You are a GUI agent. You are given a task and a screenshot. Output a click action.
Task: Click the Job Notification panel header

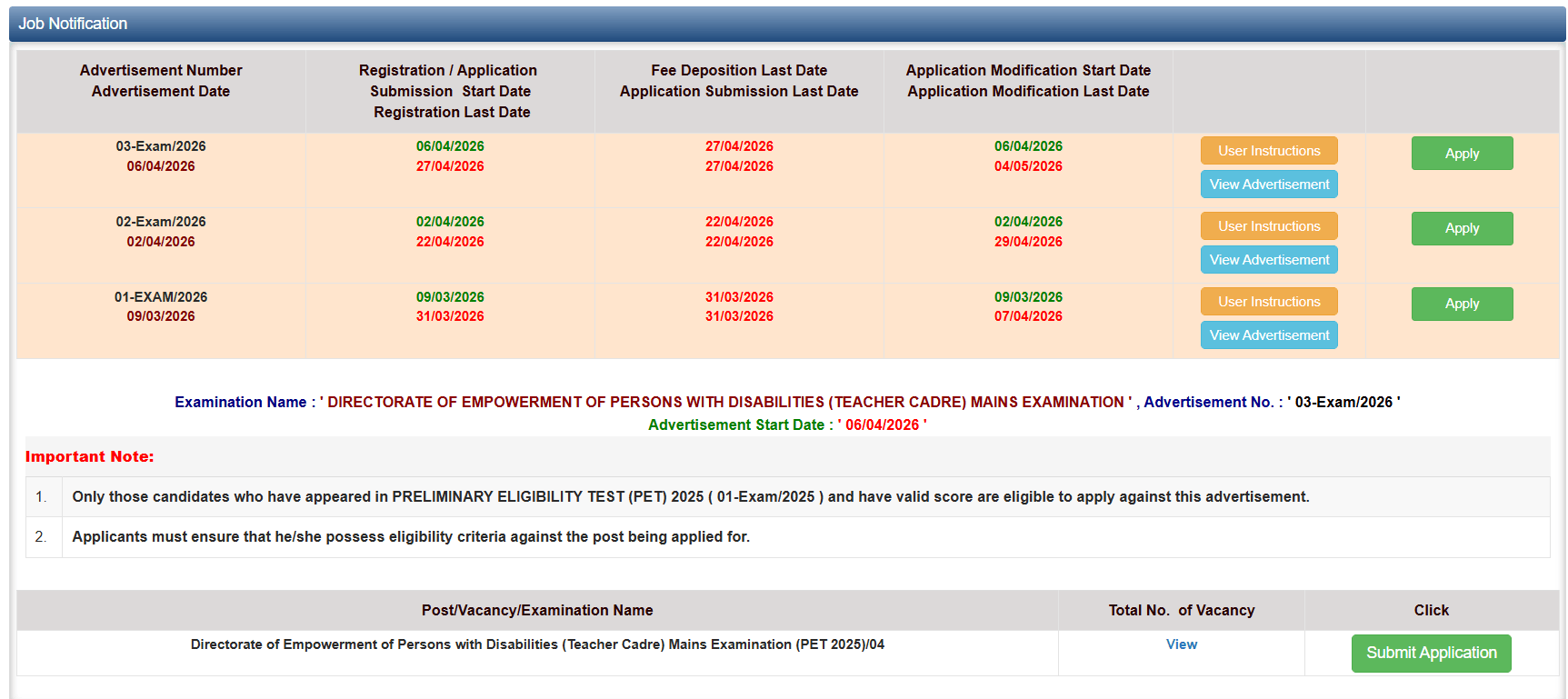[x=73, y=24]
